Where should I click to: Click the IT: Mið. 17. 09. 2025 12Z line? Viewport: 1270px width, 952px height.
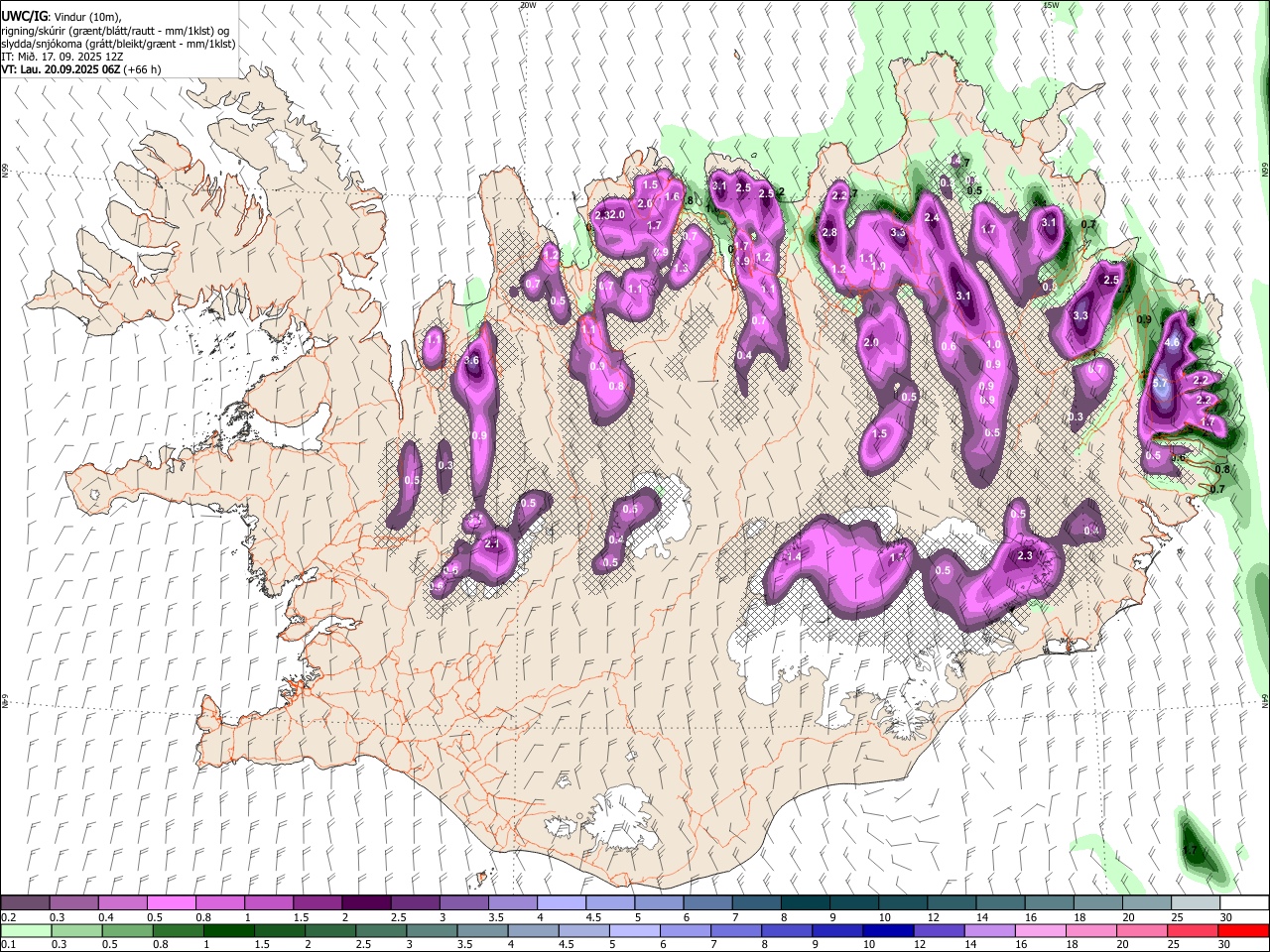point(62,57)
